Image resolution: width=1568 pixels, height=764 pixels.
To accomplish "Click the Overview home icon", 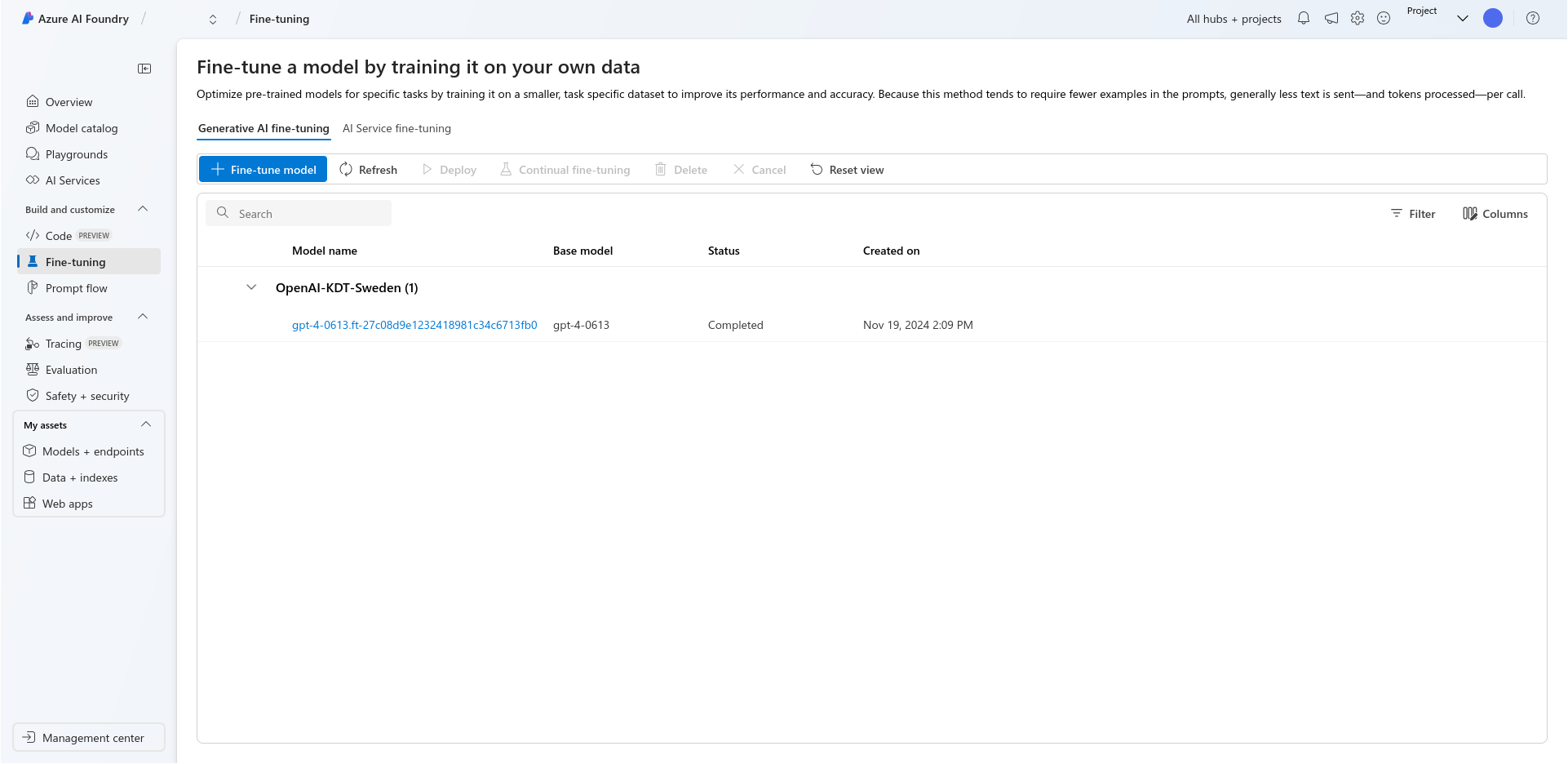I will 33,101.
